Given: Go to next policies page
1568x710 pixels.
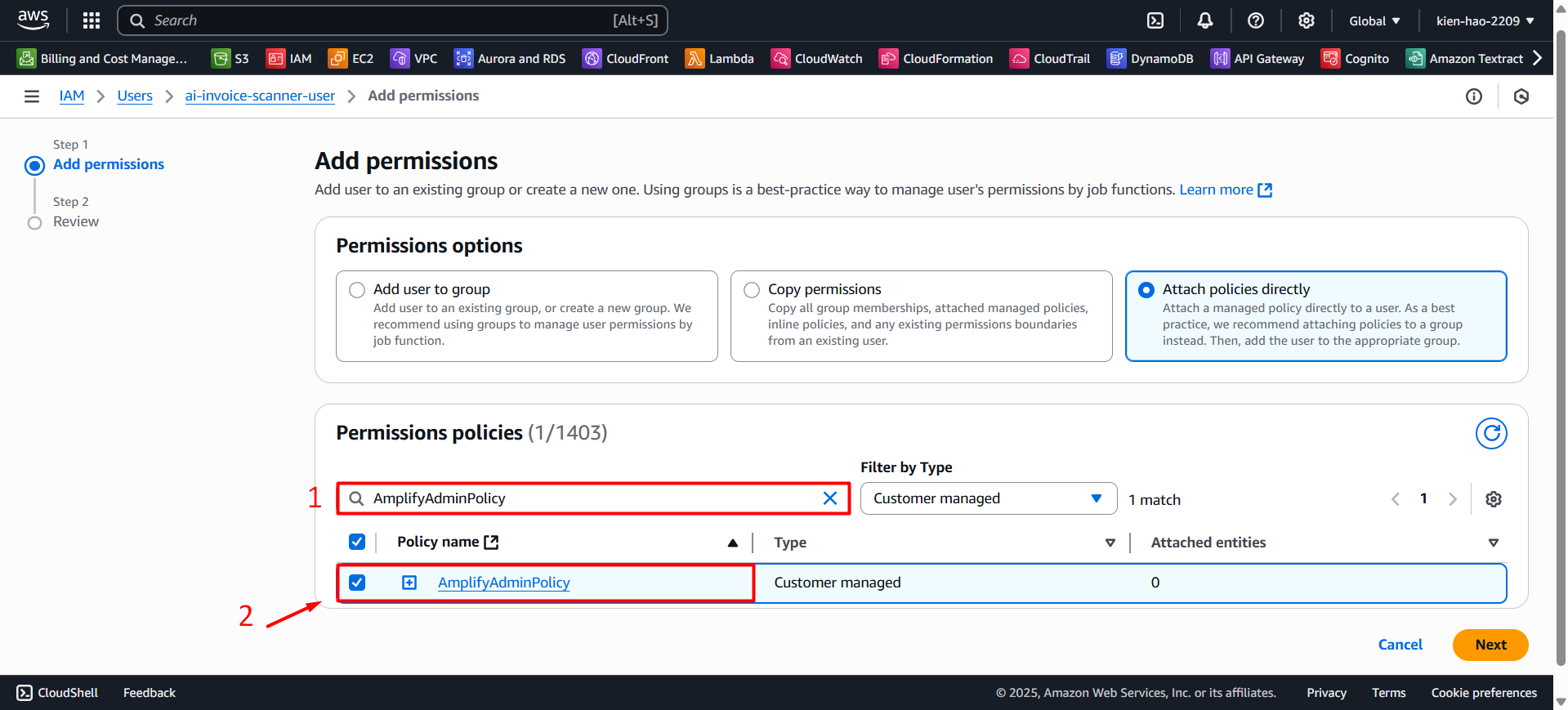Looking at the screenshot, I should point(1452,499).
